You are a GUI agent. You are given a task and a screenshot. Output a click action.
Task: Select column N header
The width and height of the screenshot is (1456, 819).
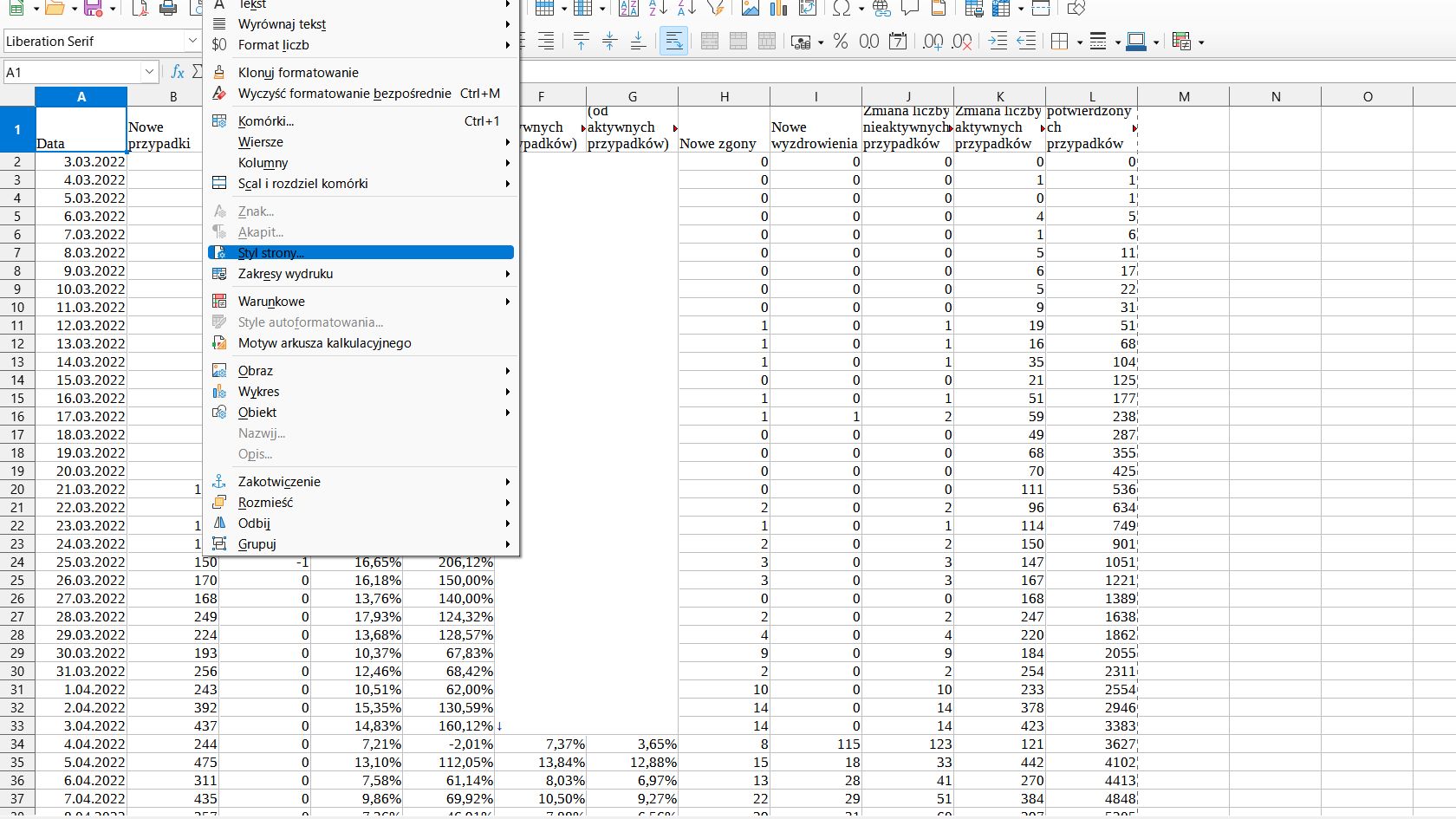click(x=1276, y=97)
